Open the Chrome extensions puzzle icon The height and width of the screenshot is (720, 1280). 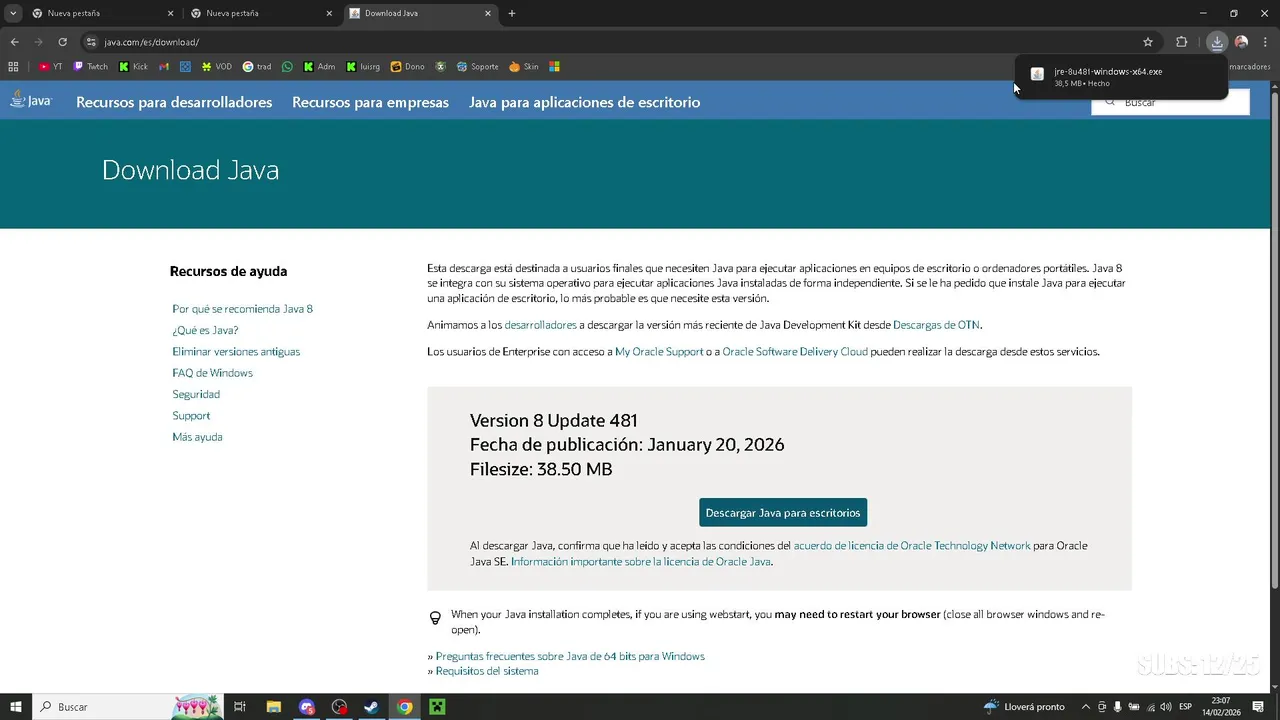tap(1181, 42)
